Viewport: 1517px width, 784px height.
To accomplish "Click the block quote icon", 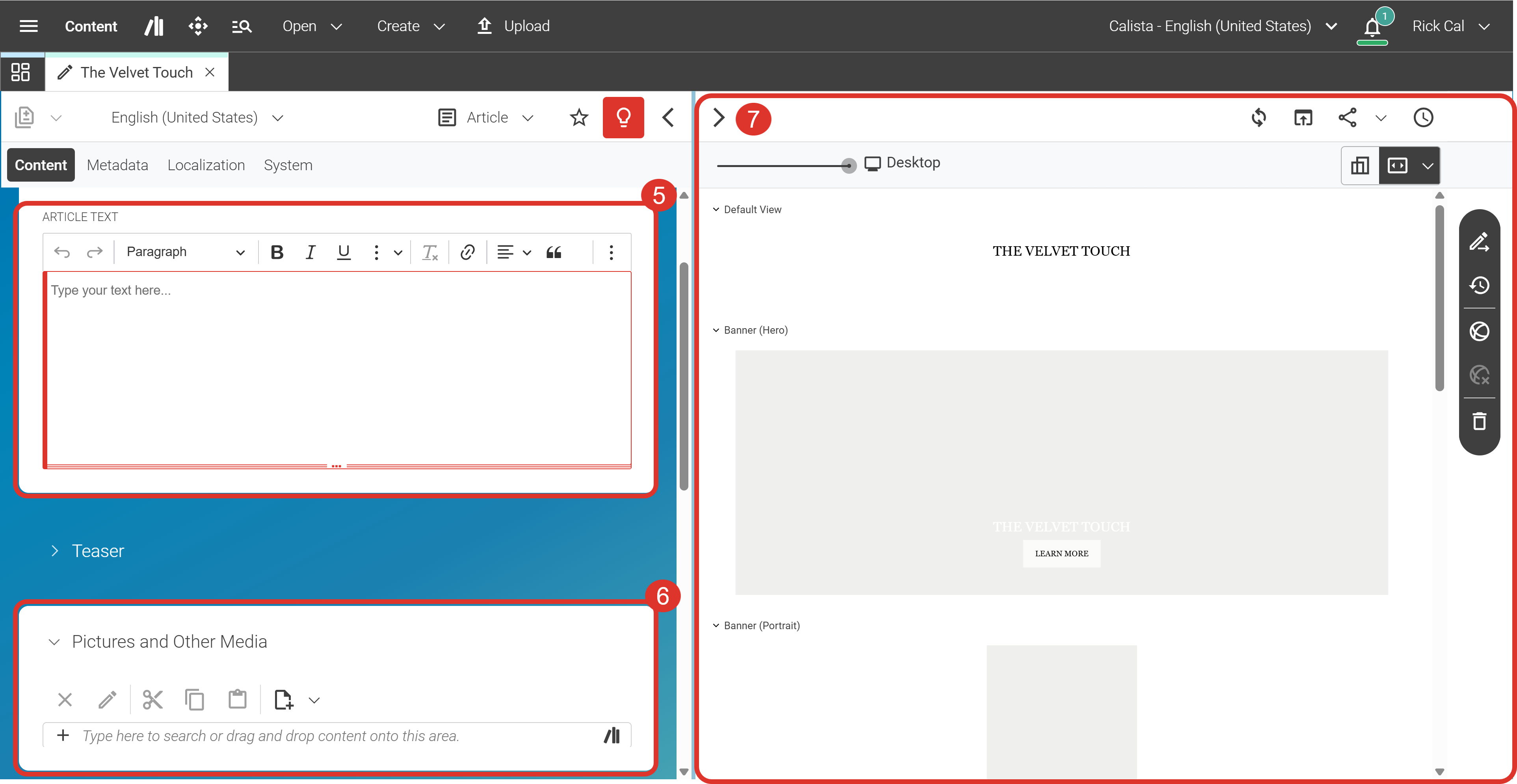I will click(x=554, y=253).
